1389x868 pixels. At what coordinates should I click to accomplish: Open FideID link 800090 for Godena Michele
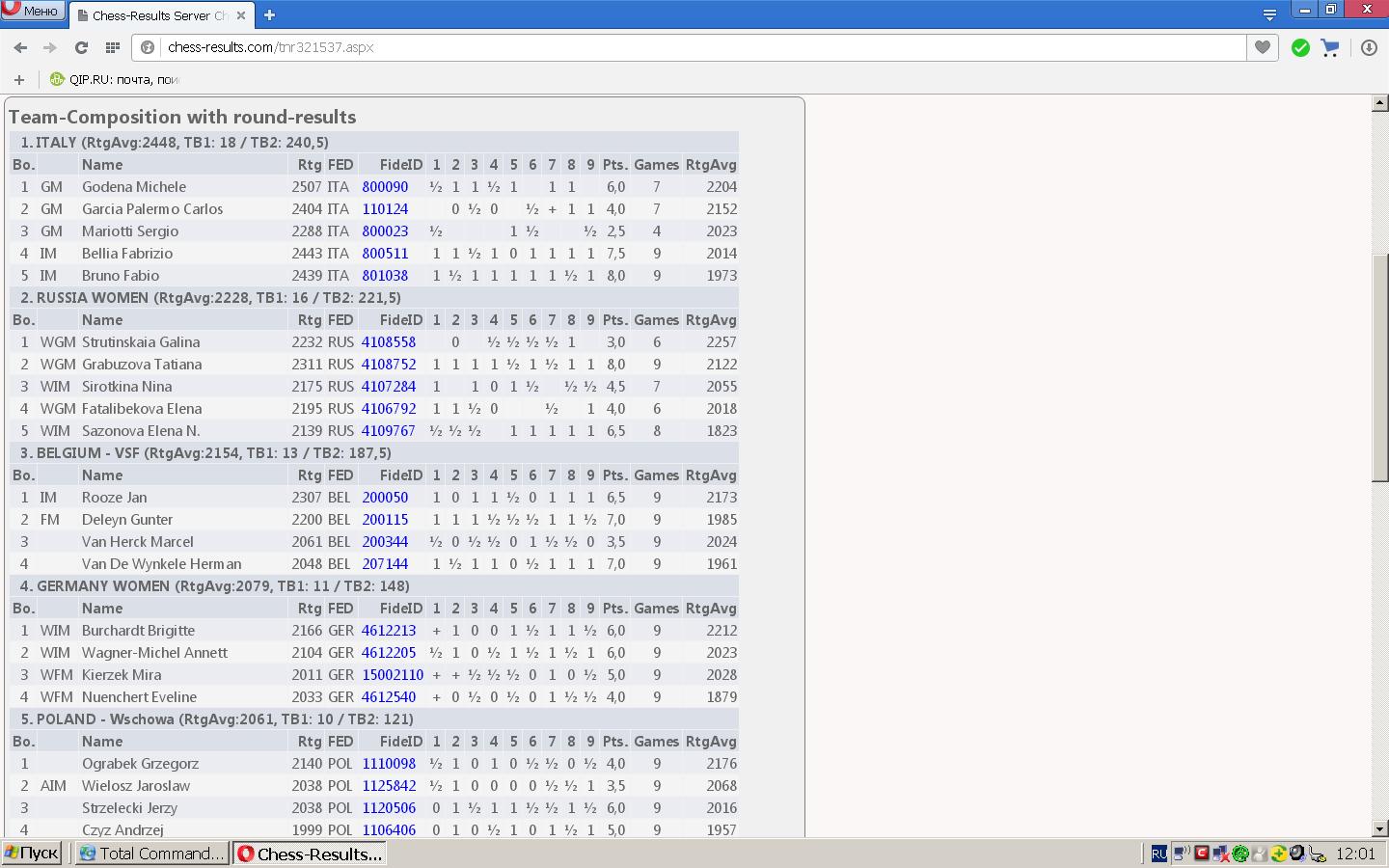(x=385, y=187)
